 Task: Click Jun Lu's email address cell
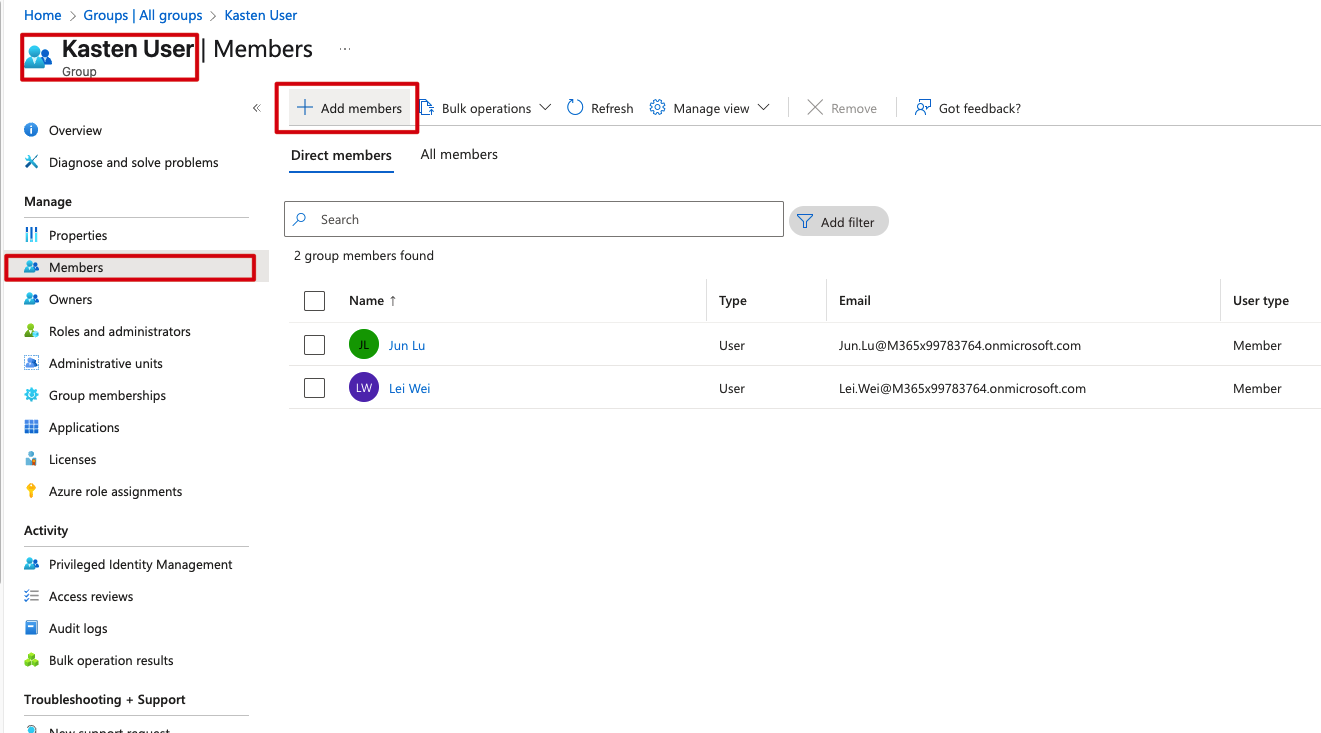coord(960,345)
